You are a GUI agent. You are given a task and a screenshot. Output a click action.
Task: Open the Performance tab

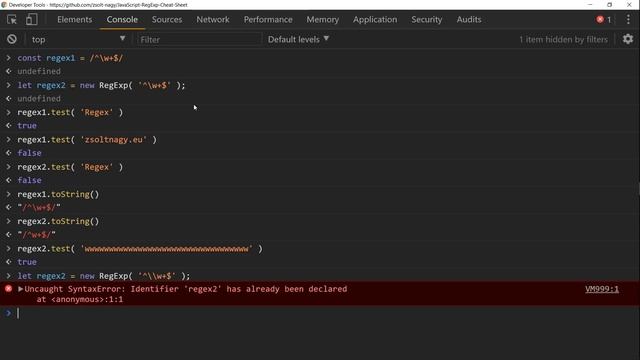click(268, 19)
